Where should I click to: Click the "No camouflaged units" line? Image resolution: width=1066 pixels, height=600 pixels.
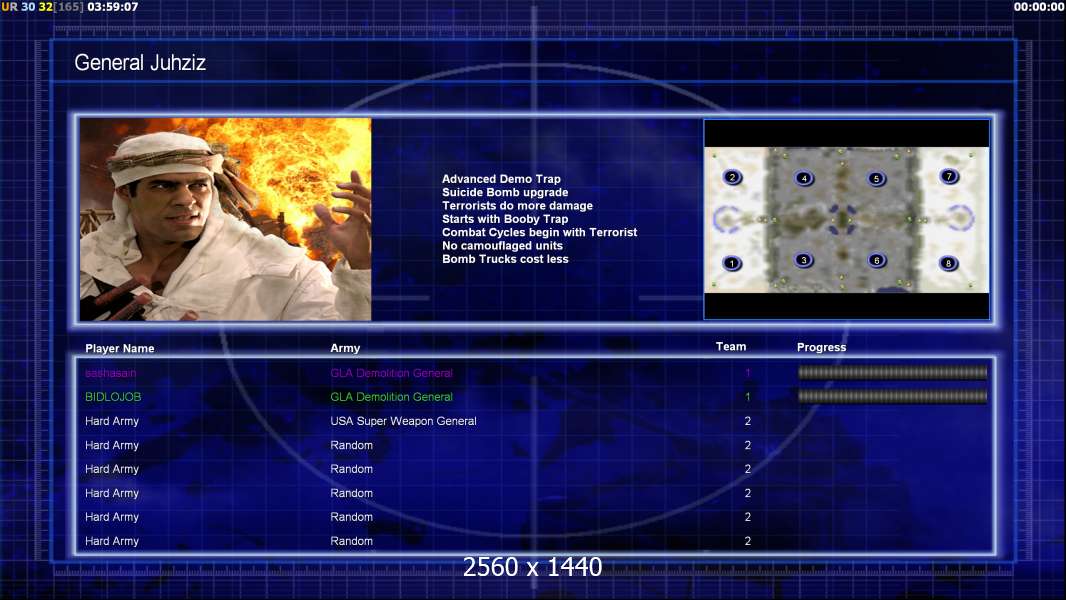(x=502, y=245)
